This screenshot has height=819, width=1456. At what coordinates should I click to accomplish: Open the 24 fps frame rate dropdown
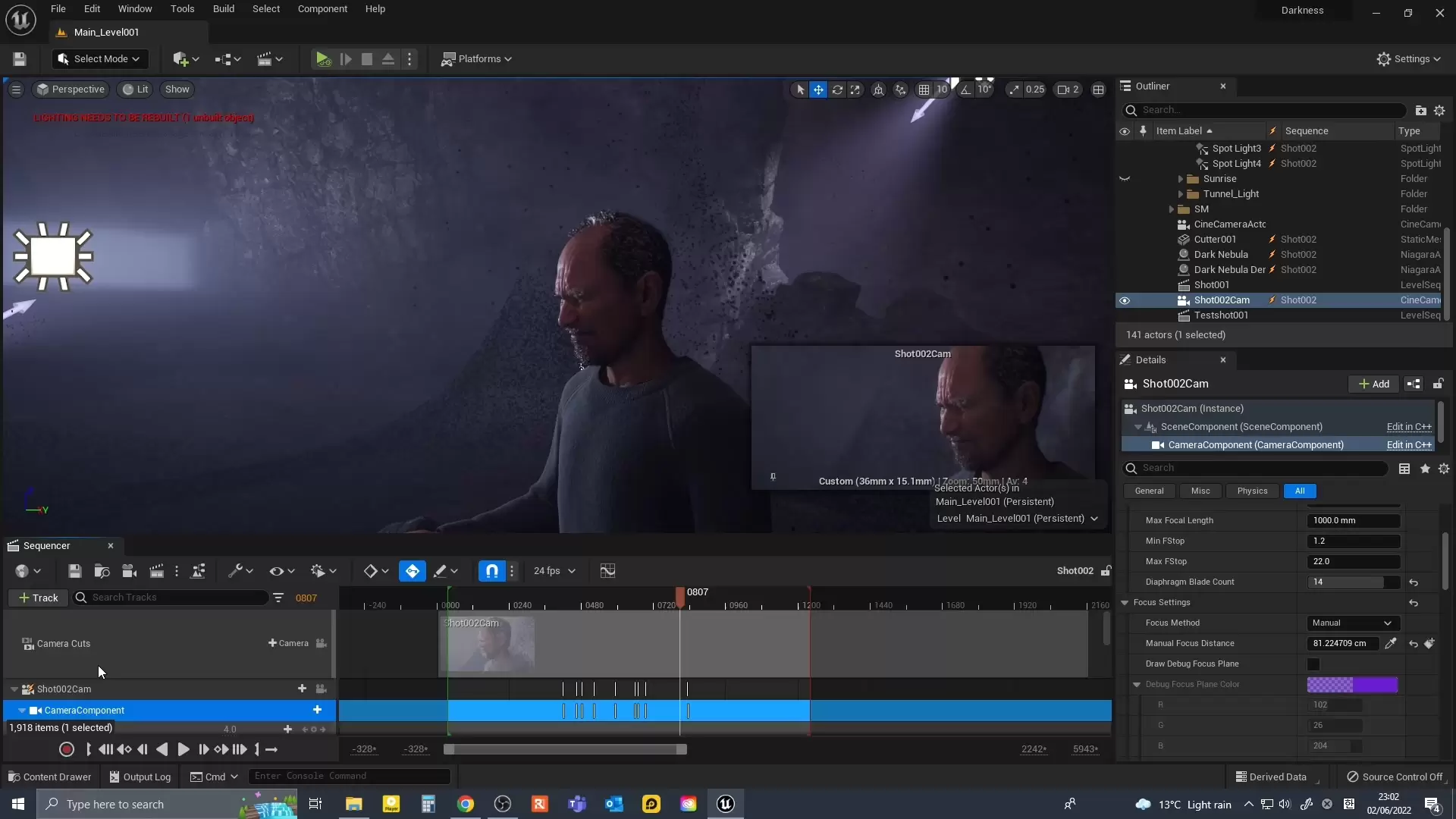tap(554, 571)
